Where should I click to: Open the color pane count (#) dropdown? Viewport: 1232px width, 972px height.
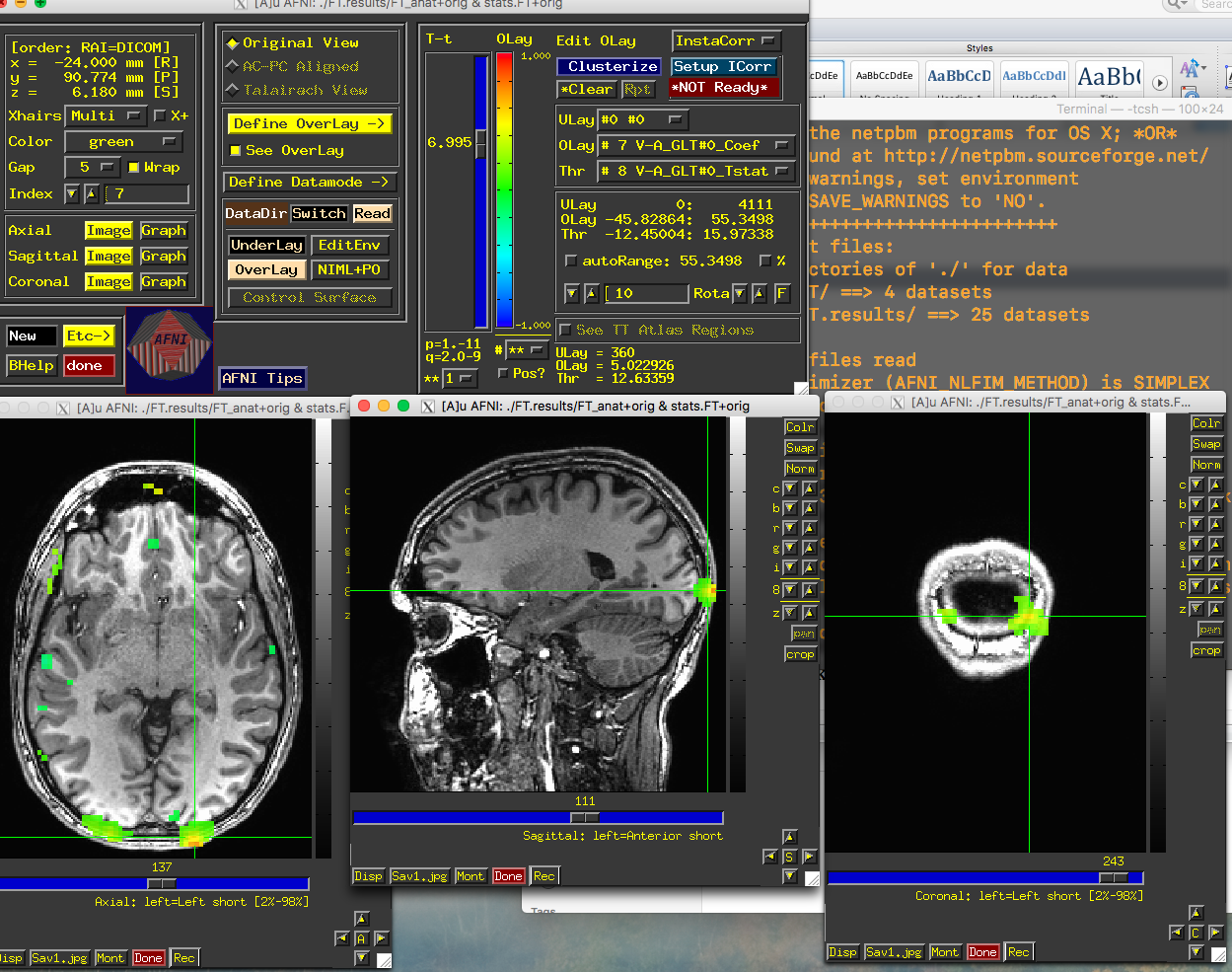(x=527, y=350)
